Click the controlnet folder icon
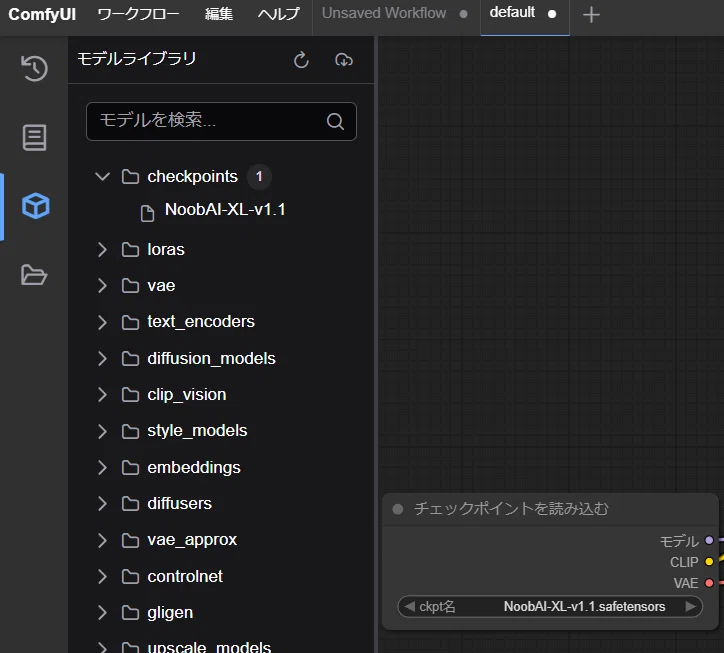 (x=130, y=576)
